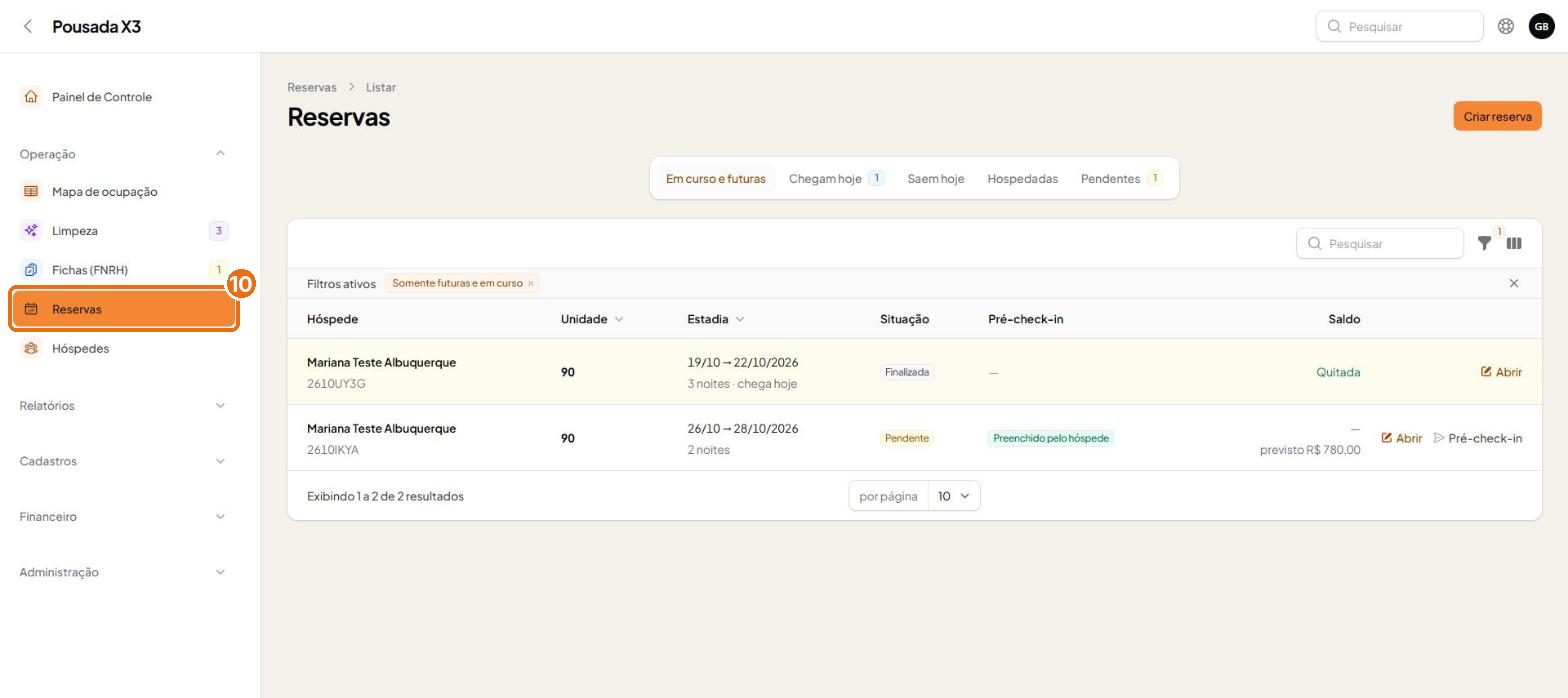Screen dimensions: 1568x698
Task: Click the Situação column header
Action: tap(904, 319)
